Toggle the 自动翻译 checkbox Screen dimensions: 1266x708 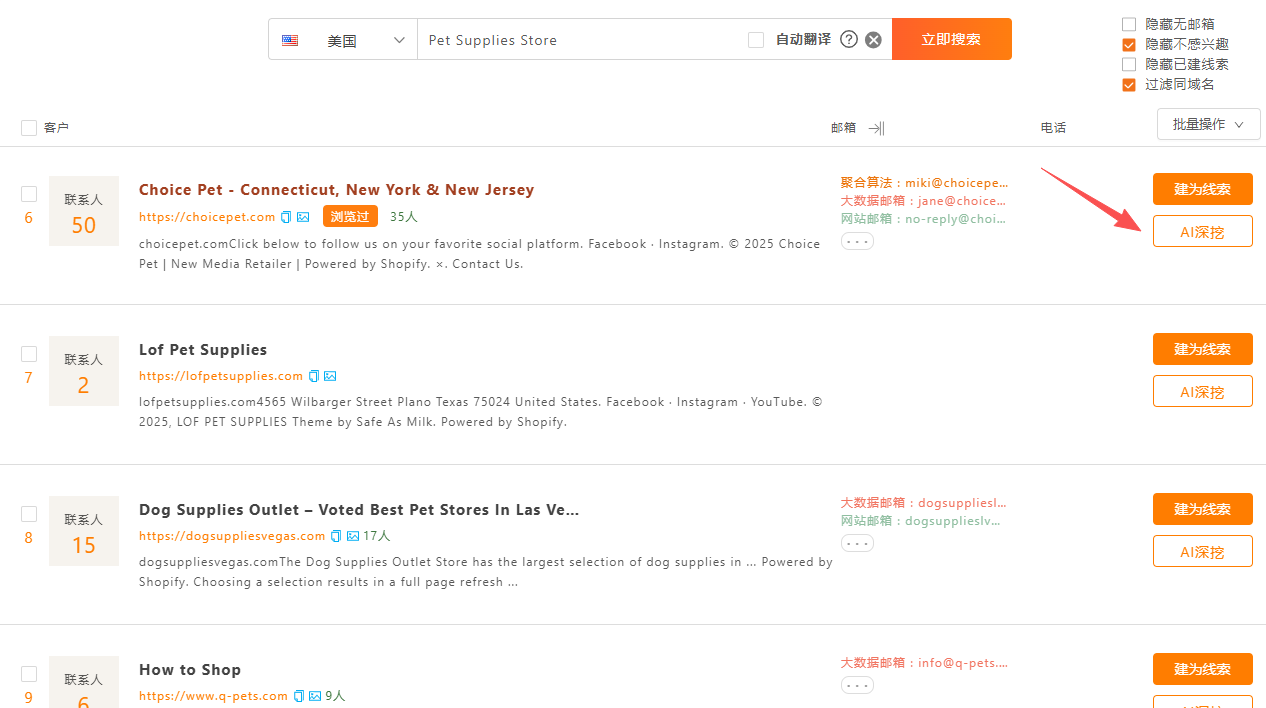pos(756,40)
